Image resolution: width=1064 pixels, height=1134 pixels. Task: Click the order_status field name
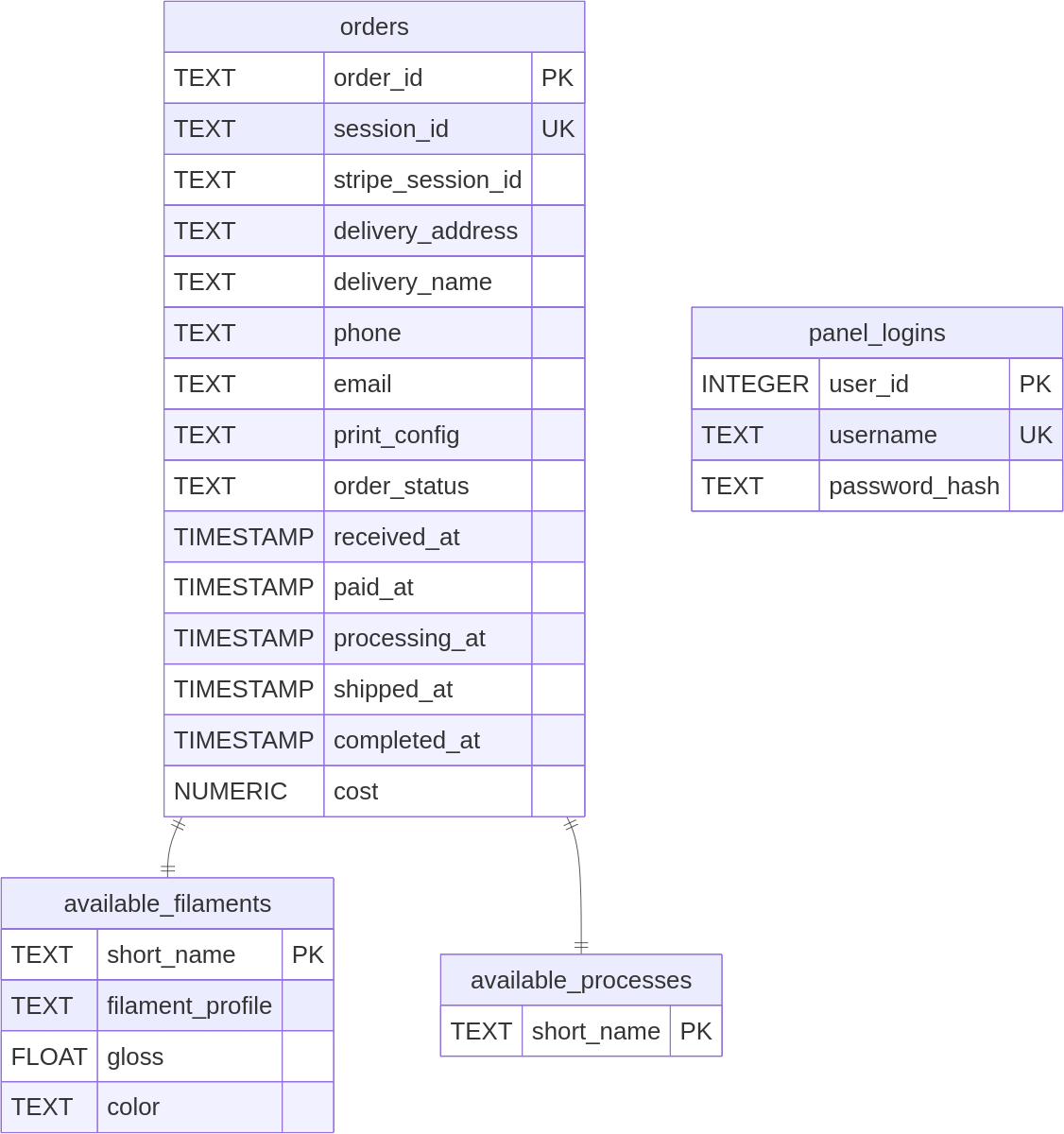pyautogui.click(x=401, y=486)
